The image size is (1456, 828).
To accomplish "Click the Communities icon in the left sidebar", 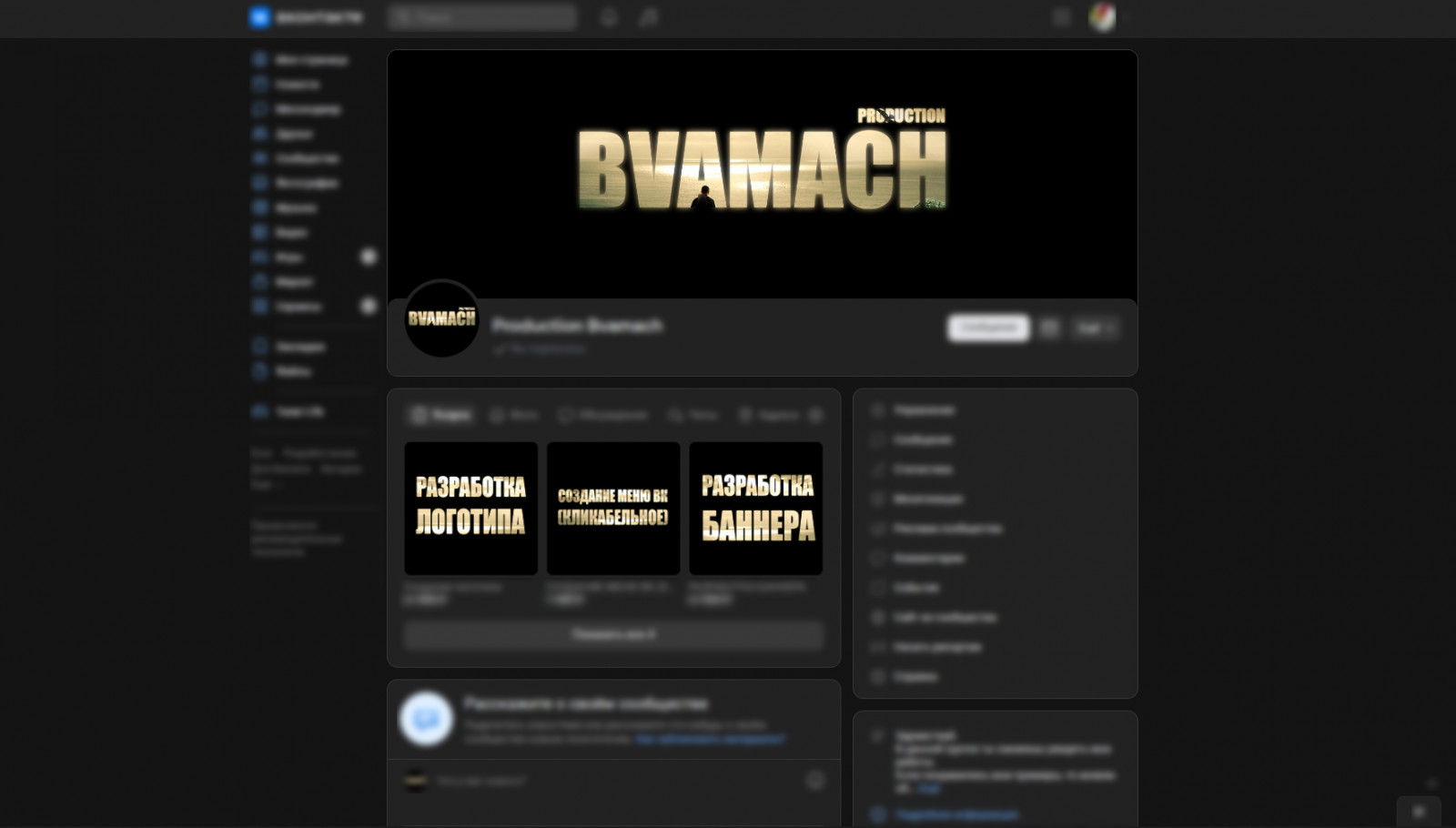I will (x=259, y=157).
